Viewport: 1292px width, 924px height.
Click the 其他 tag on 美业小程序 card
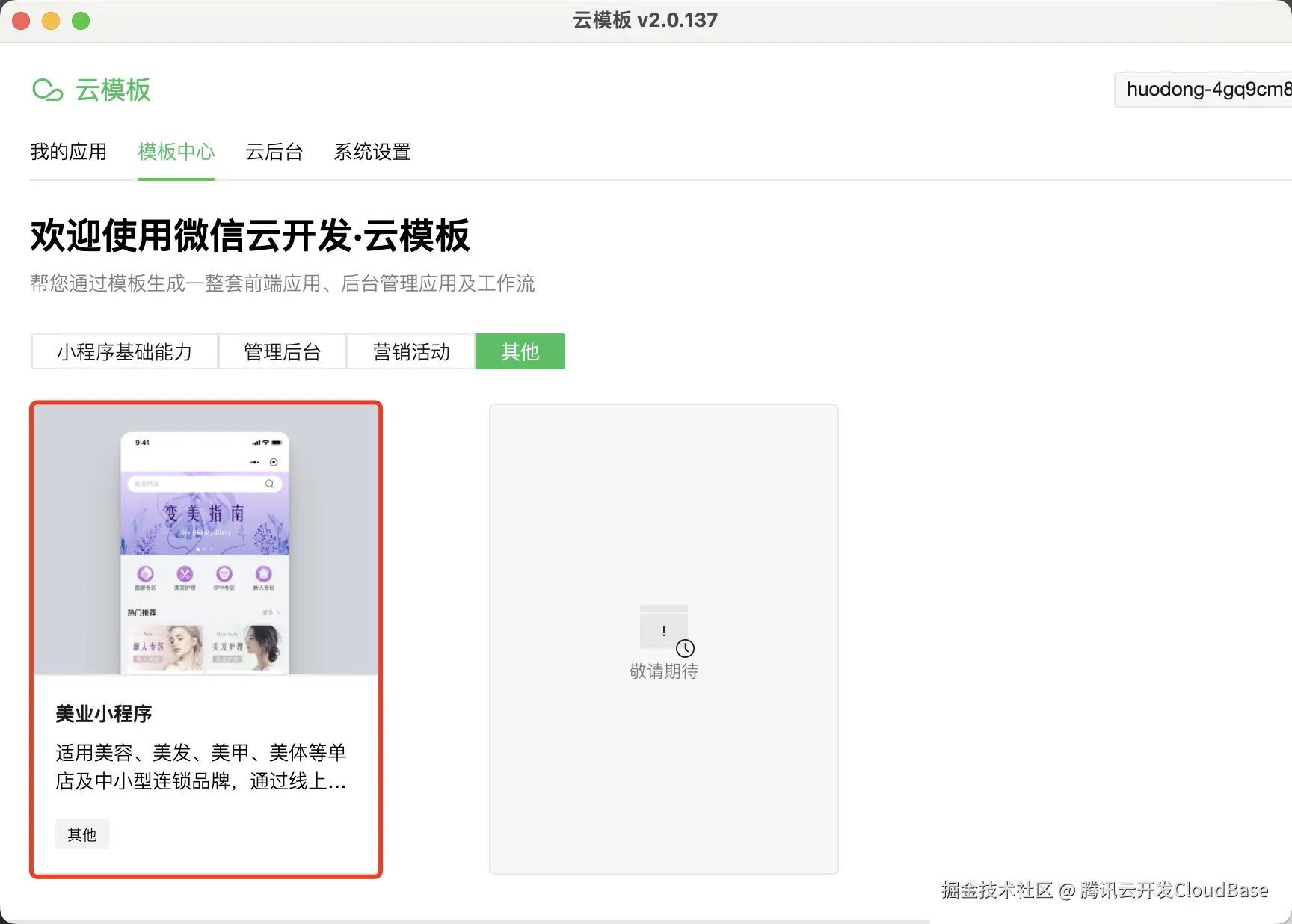(x=82, y=834)
